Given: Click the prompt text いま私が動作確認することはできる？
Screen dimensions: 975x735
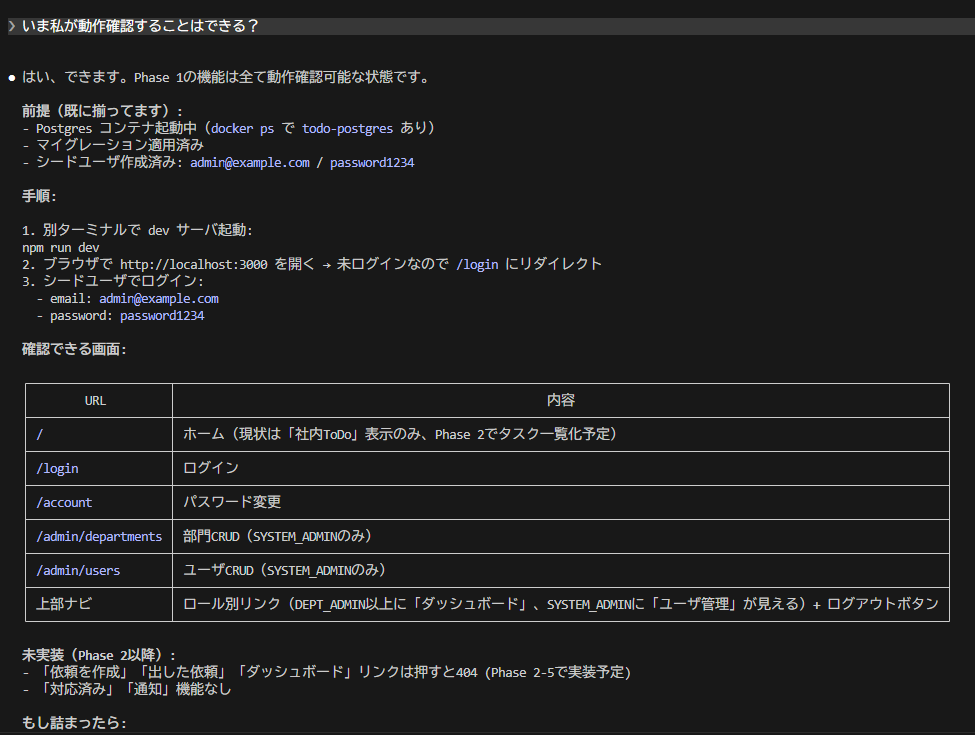Looking at the screenshot, I should pos(140,26).
